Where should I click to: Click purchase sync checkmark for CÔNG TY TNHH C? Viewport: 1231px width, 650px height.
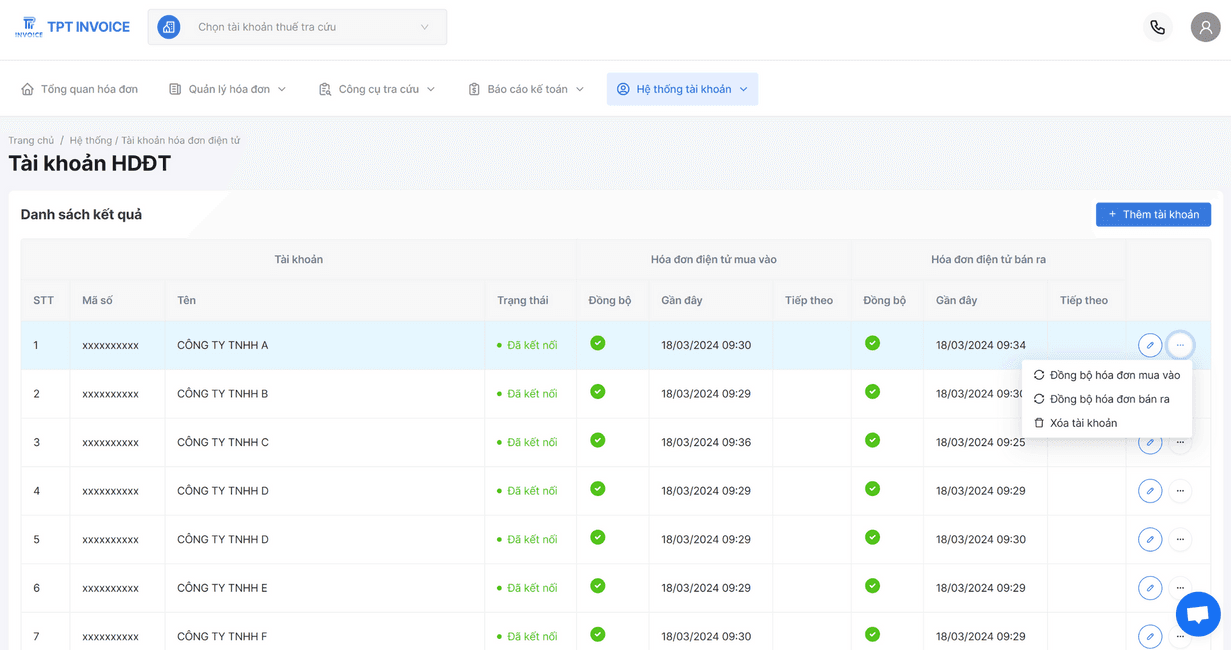[x=598, y=440]
